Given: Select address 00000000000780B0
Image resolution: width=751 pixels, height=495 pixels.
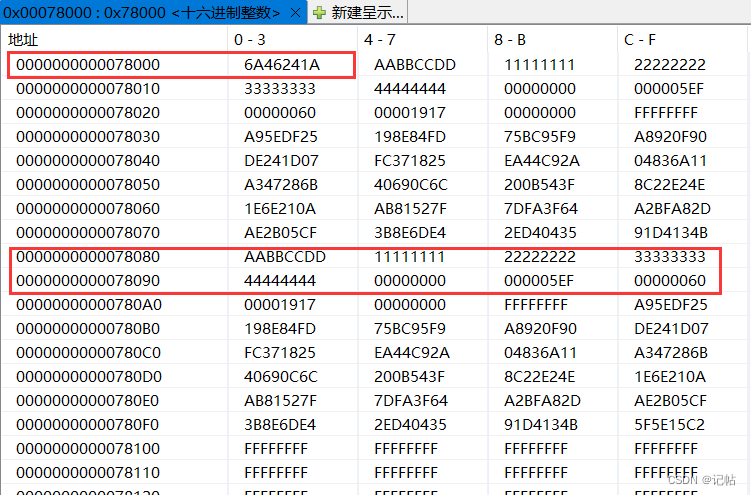Looking at the screenshot, I should [x=88, y=328].
